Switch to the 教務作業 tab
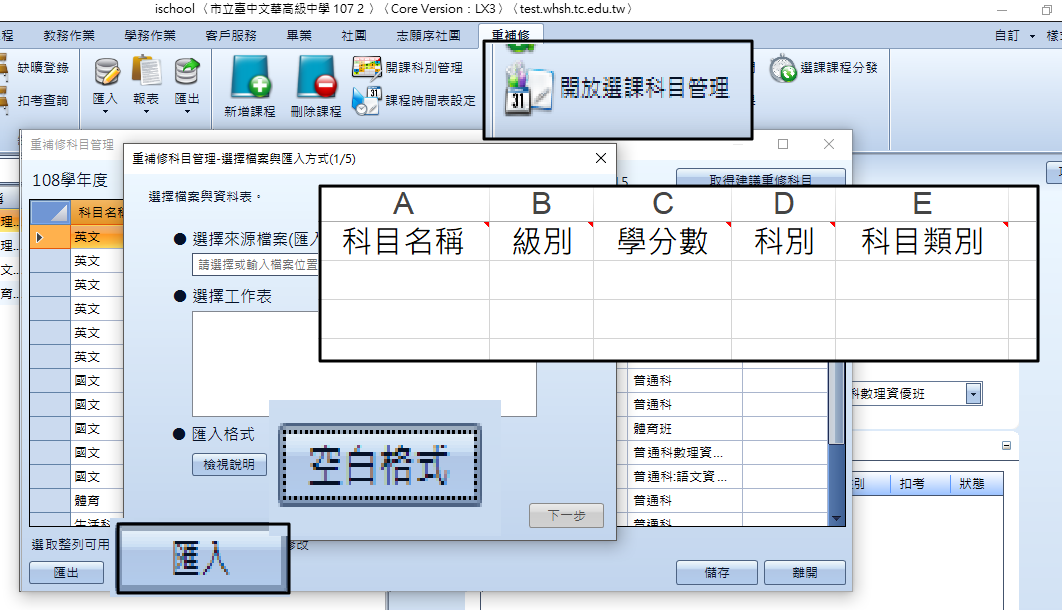 [x=69, y=35]
